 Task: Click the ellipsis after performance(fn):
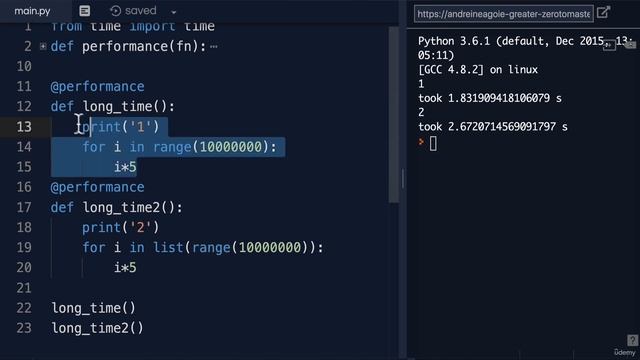(214, 47)
